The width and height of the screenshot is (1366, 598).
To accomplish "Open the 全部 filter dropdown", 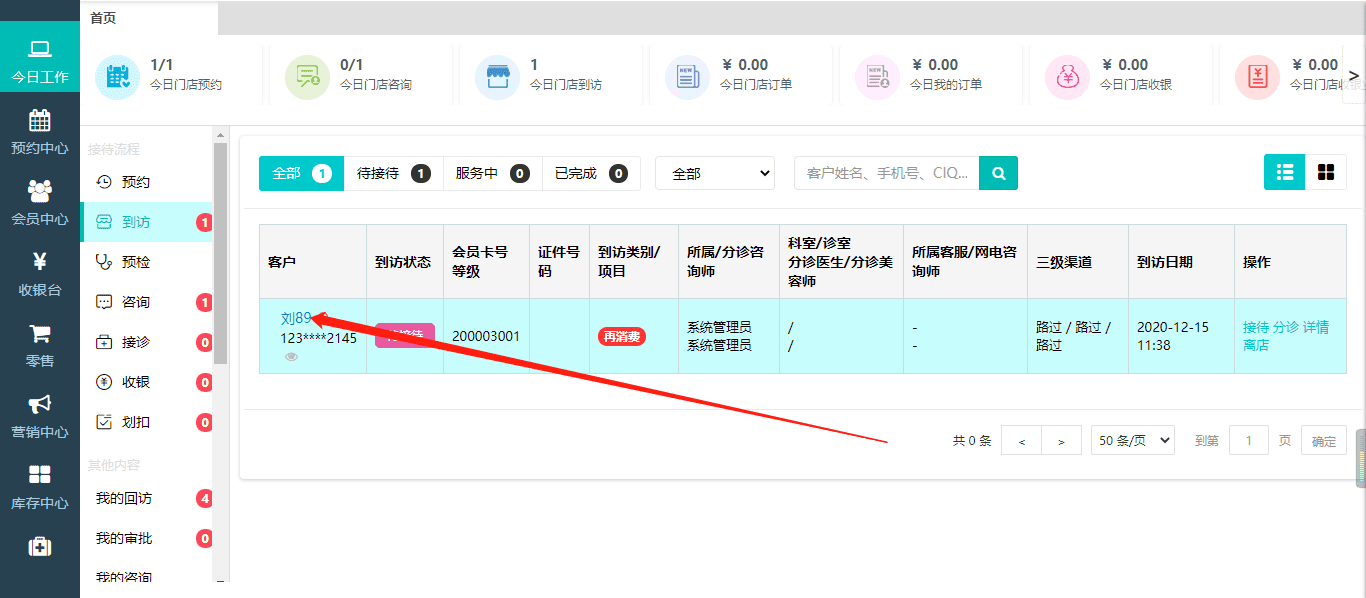I will [x=715, y=173].
